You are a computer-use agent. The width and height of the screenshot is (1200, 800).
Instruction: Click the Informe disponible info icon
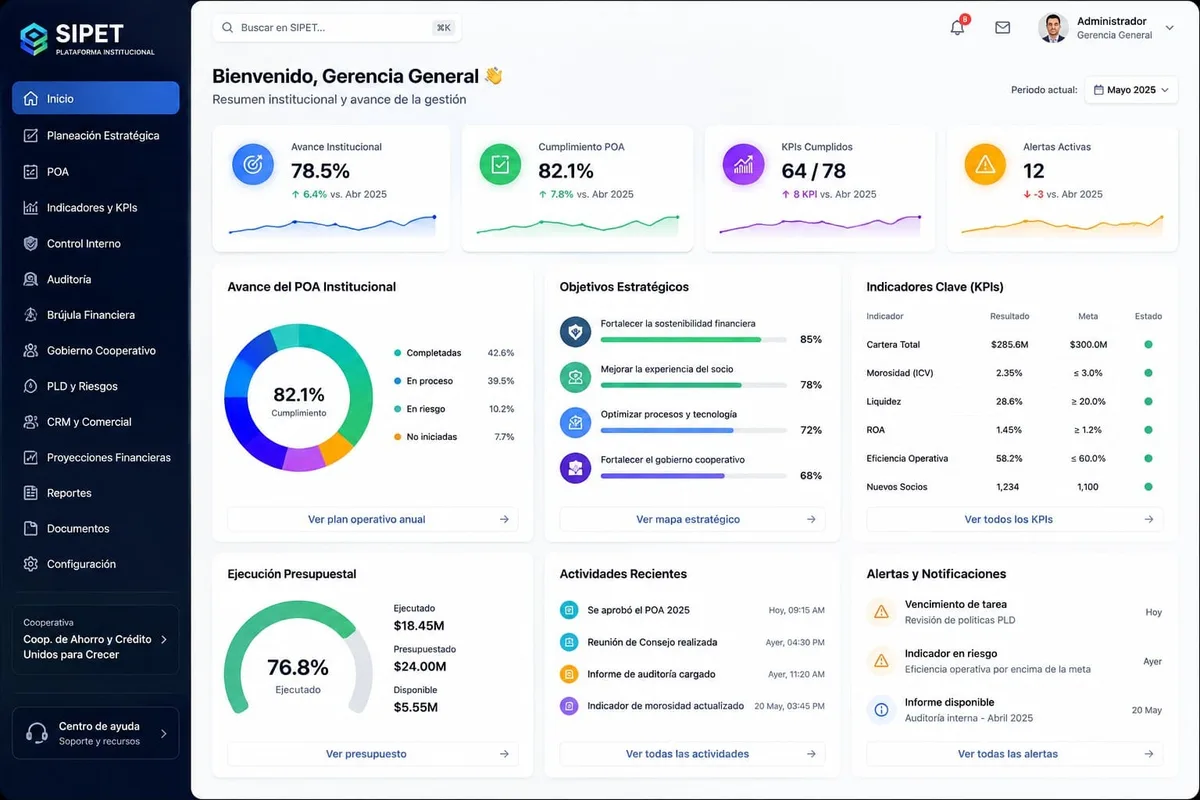[x=881, y=709]
